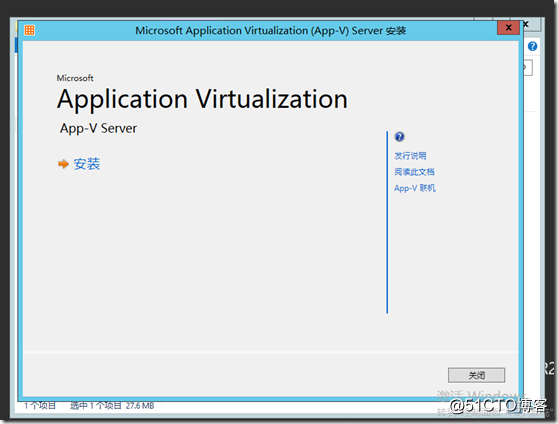
Task: Visit the App-V 联机 online link
Action: coord(415,188)
